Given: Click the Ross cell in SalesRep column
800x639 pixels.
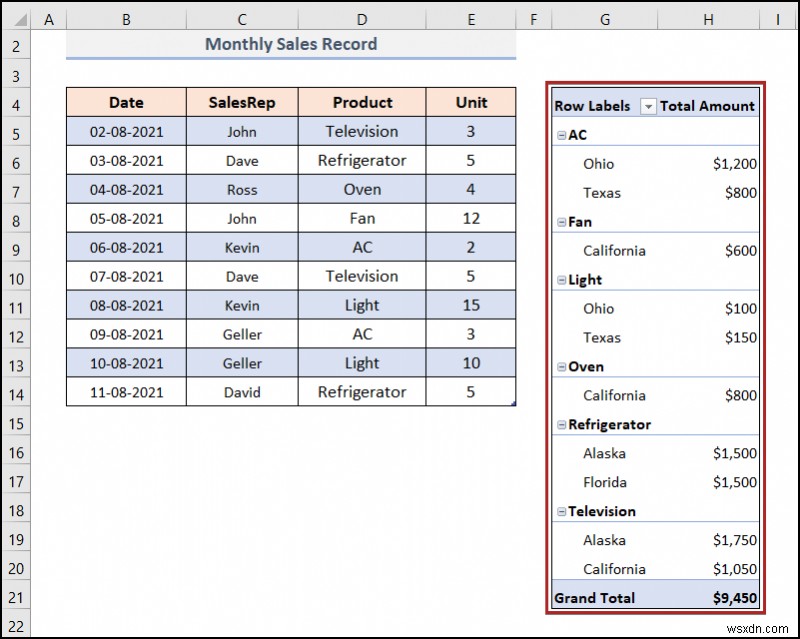Looking at the screenshot, I should (242, 190).
